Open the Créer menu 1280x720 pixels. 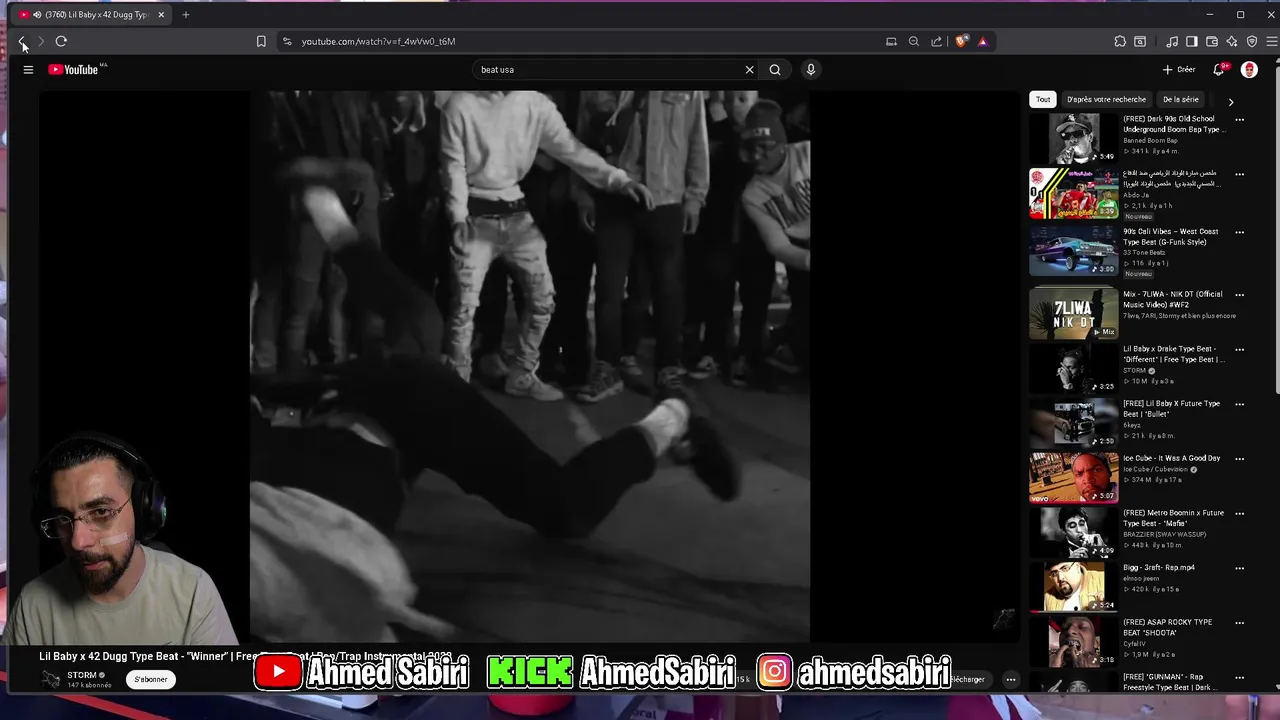[x=1180, y=70]
